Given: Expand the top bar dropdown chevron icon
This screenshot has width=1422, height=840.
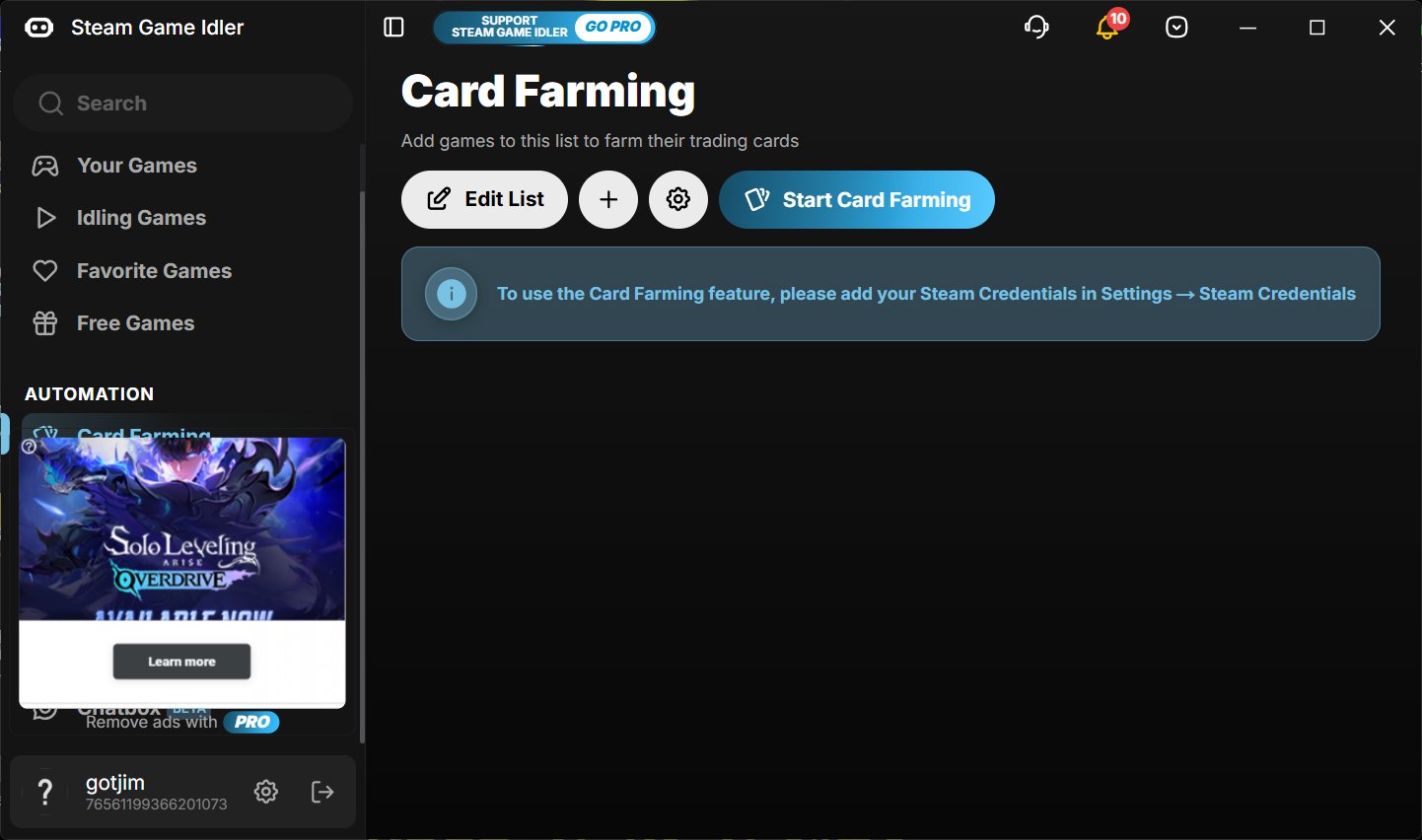Looking at the screenshot, I should pyautogui.click(x=1176, y=28).
